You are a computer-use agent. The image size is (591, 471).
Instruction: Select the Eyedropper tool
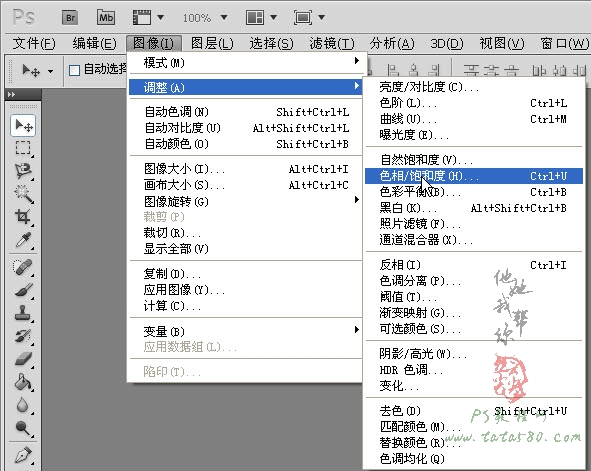[23, 240]
